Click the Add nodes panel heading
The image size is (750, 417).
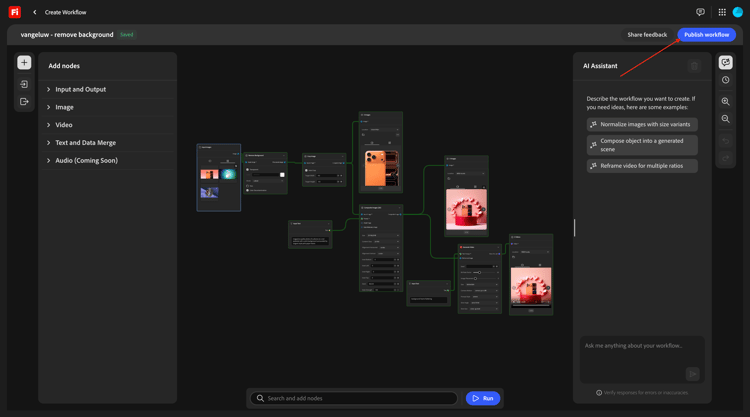[64, 66]
